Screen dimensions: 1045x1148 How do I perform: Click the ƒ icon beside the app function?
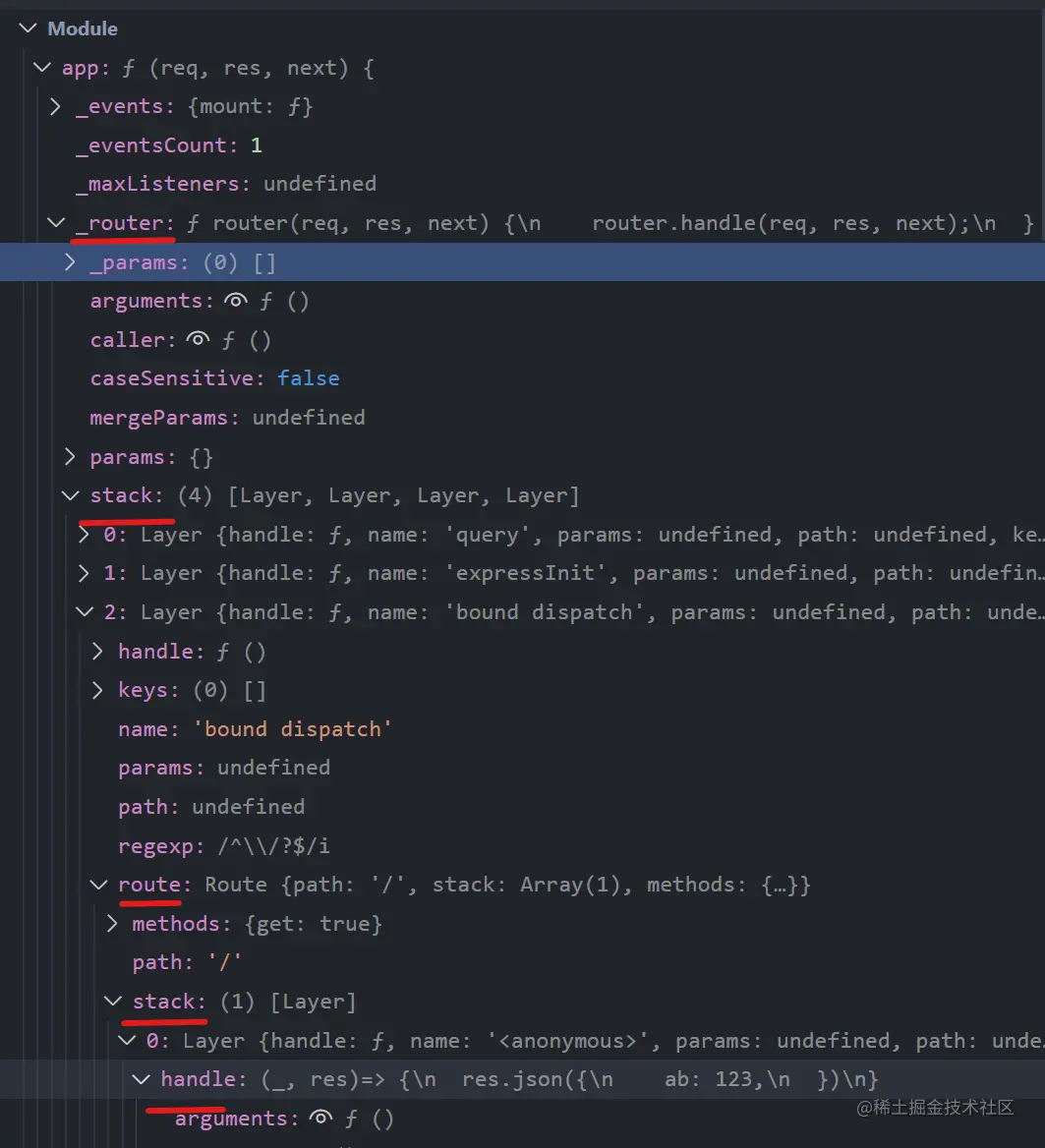click(129, 67)
